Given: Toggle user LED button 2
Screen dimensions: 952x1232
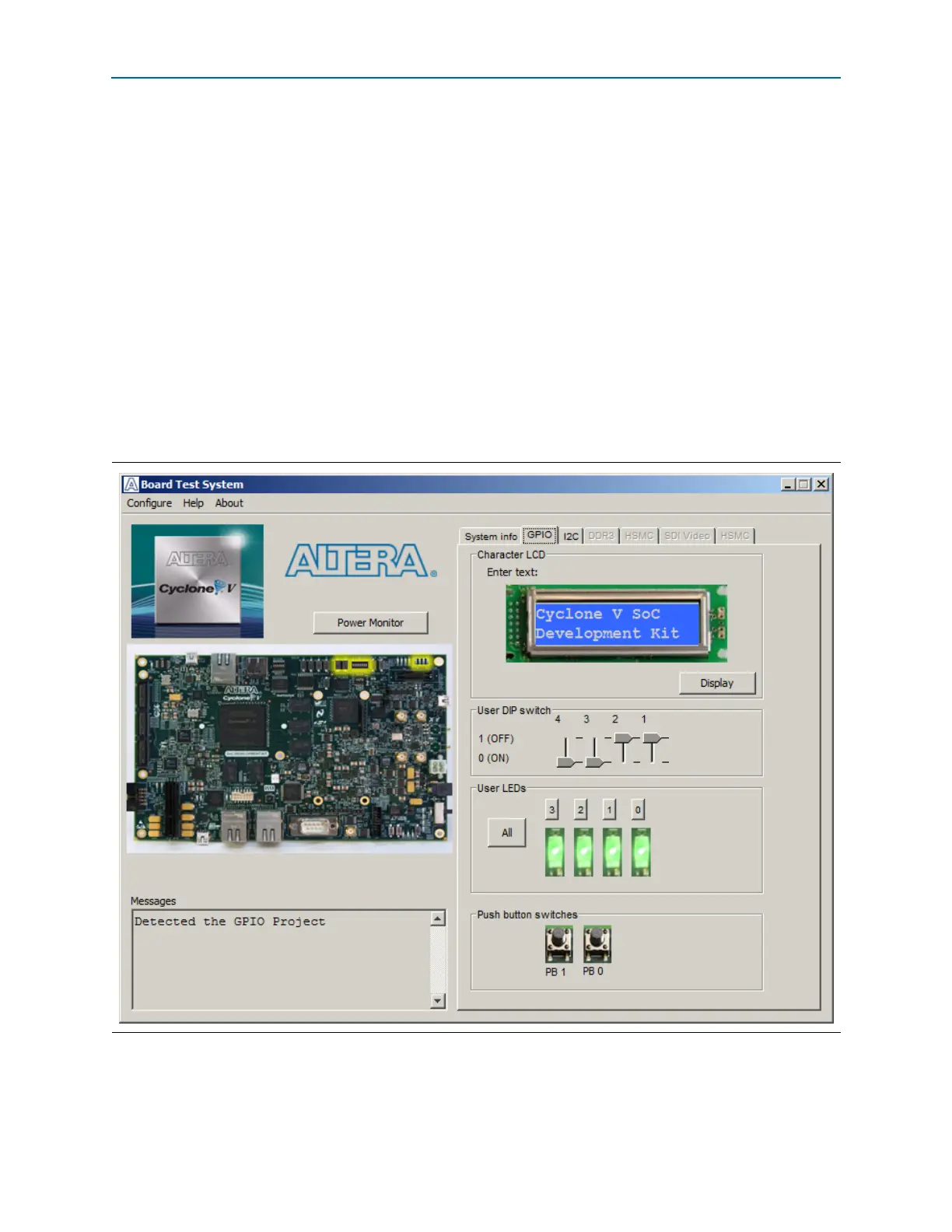Looking at the screenshot, I should [x=581, y=810].
